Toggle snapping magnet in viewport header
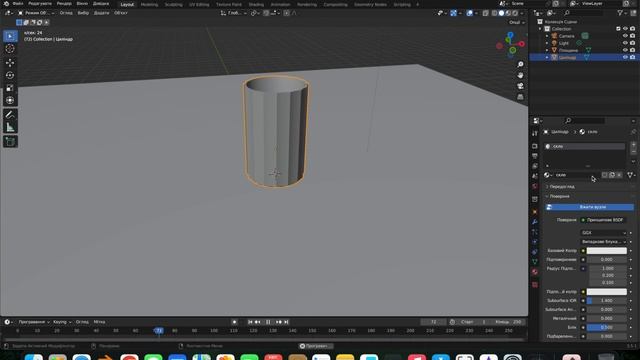Screen dimensions: 640x360 [266, 13]
